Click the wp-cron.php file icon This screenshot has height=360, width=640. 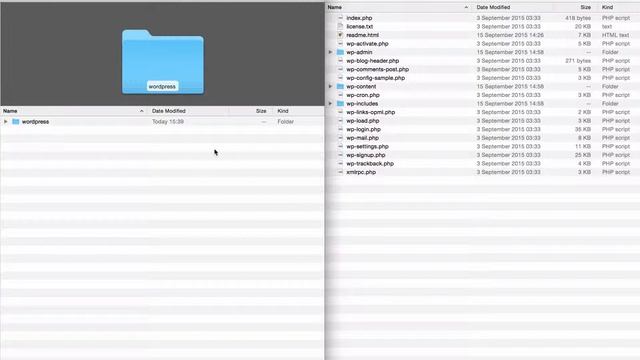pyautogui.click(x=340, y=95)
